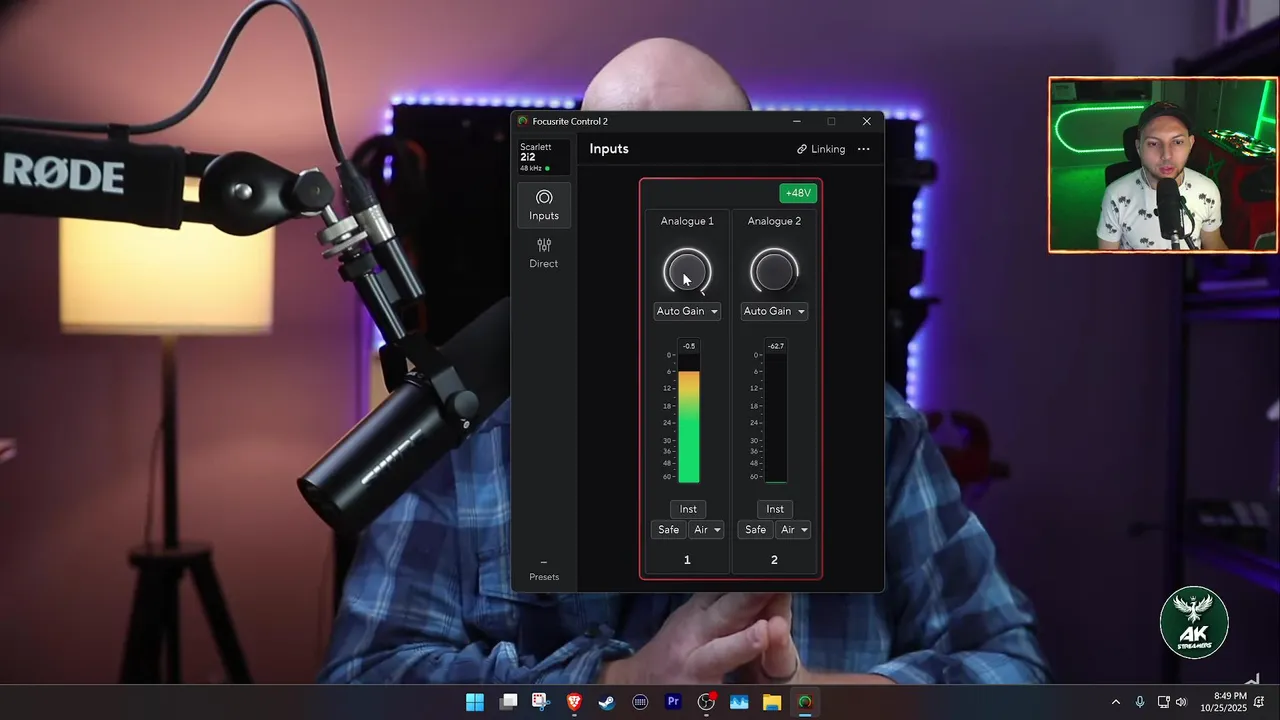Viewport: 1280px width, 720px height.
Task: Open Task View from the taskbar
Action: coord(508,702)
